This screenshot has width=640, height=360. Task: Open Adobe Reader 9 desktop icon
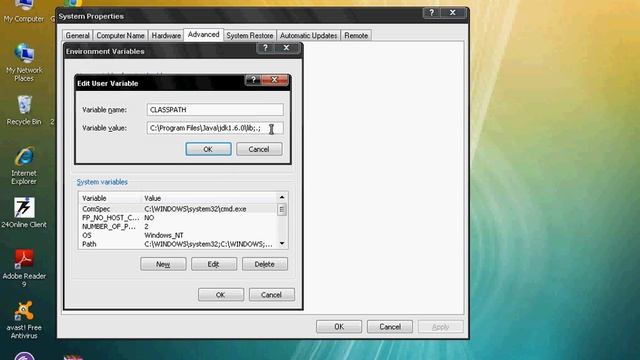click(24, 268)
